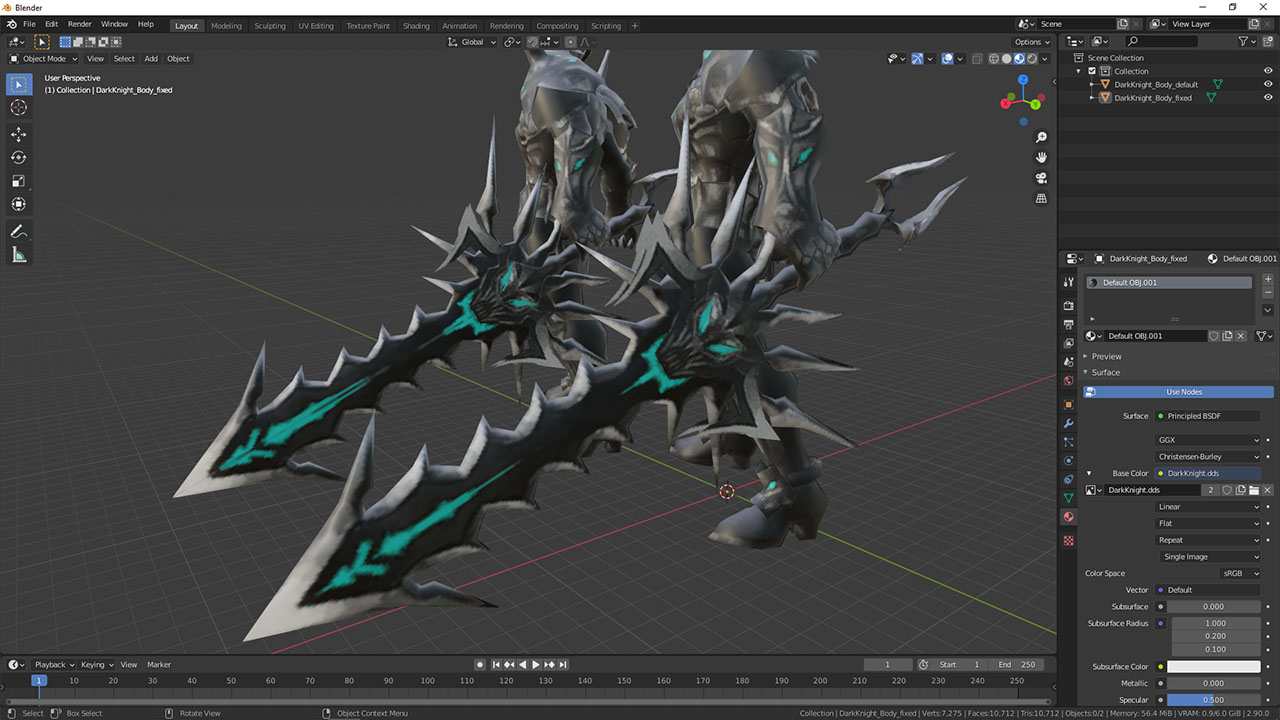Open the Linear interpolation dropdown
This screenshot has height=720, width=1280.
(x=1208, y=507)
